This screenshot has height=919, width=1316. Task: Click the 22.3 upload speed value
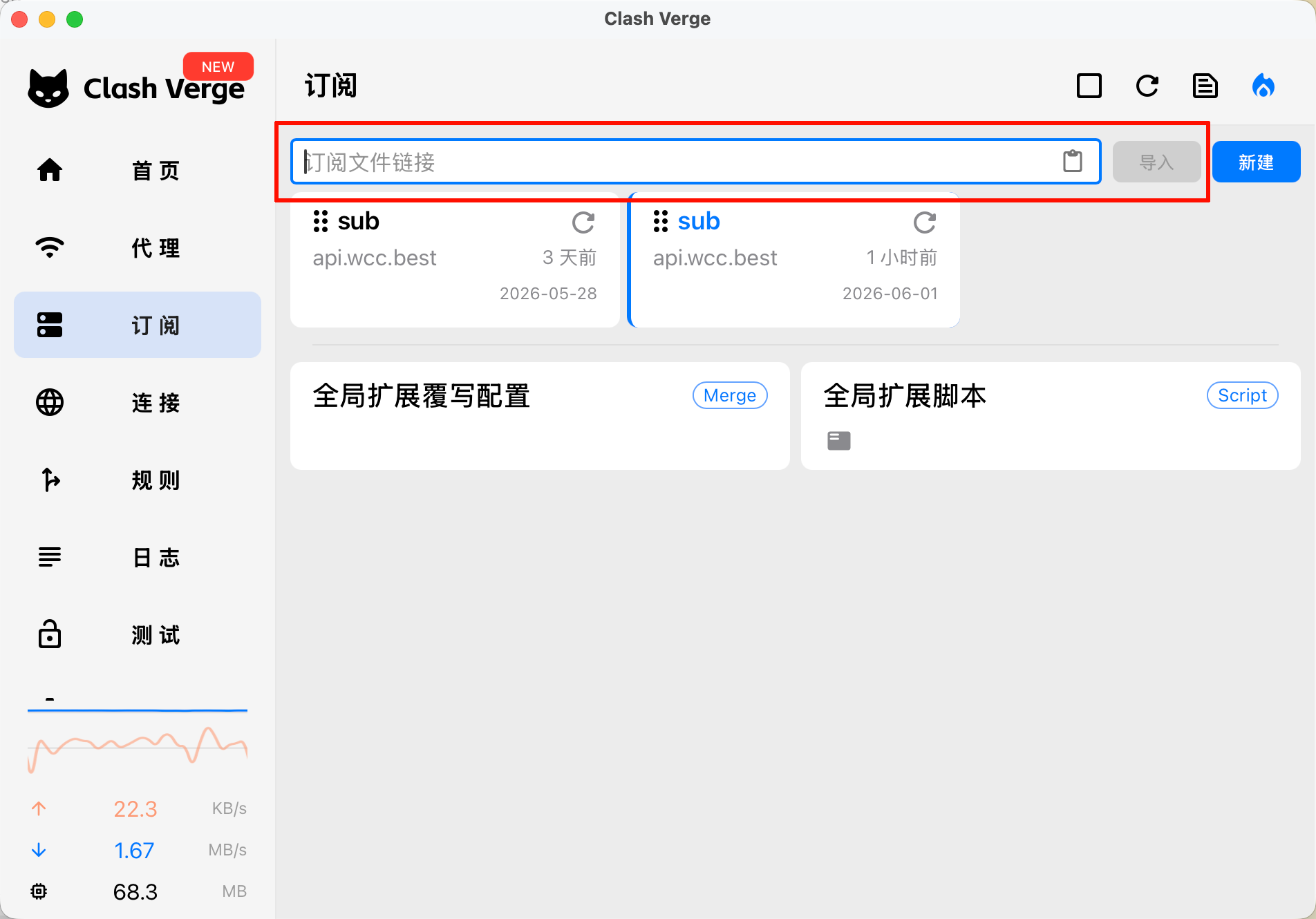pos(135,808)
